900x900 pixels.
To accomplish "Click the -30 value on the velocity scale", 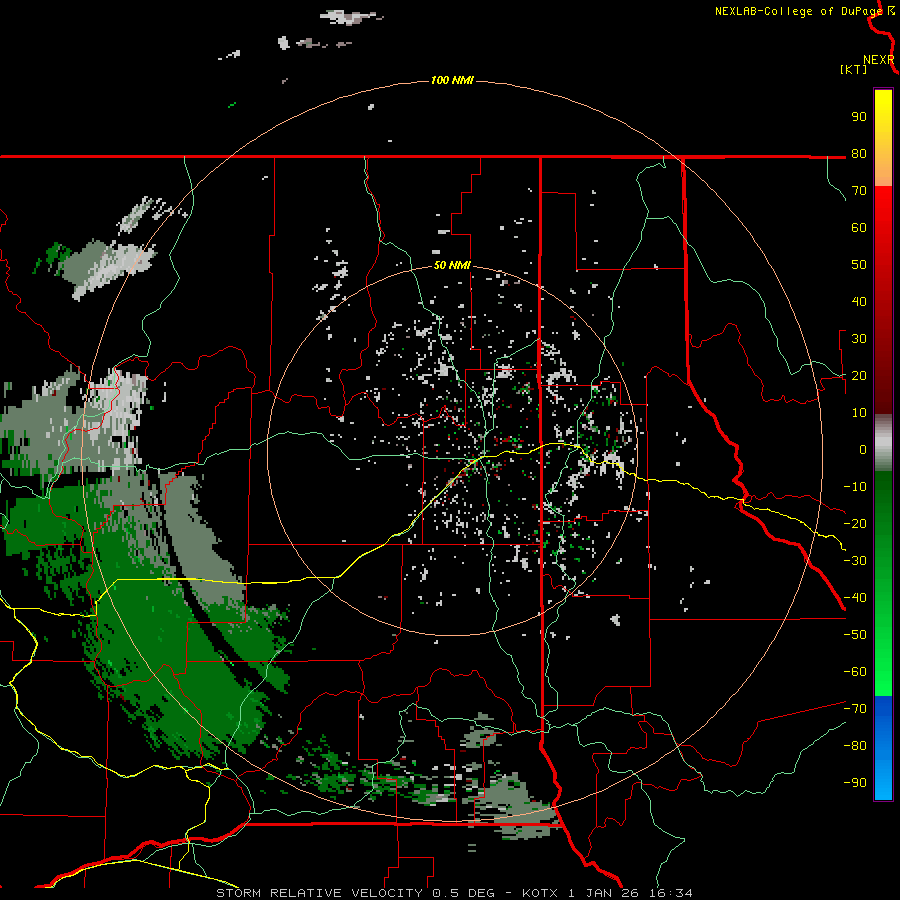I will click(855, 561).
